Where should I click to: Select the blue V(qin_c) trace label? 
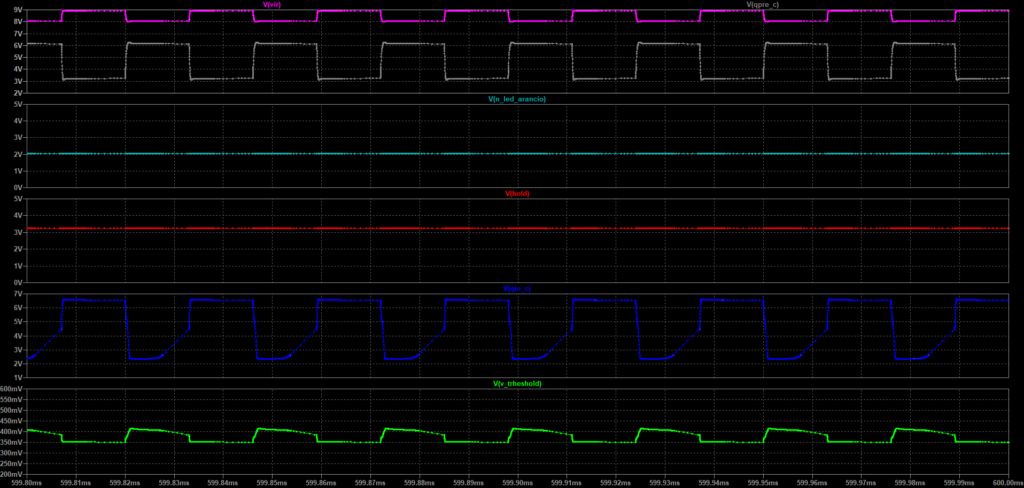tap(517, 288)
